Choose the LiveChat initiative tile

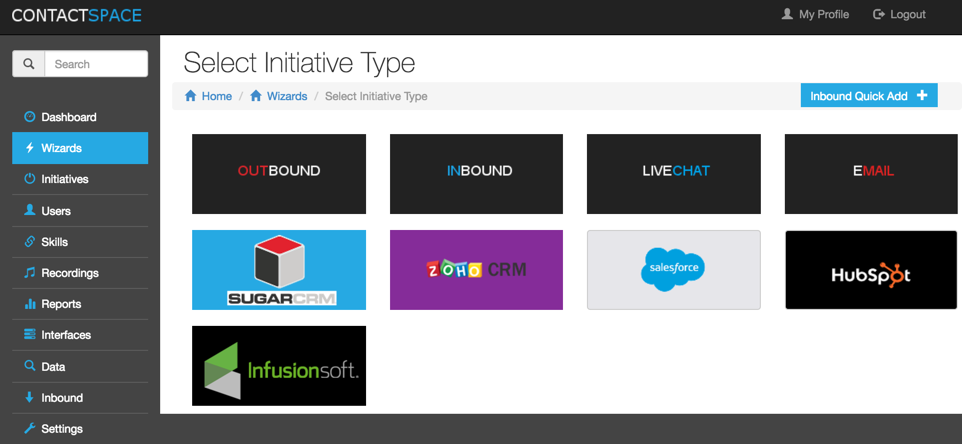(674, 174)
